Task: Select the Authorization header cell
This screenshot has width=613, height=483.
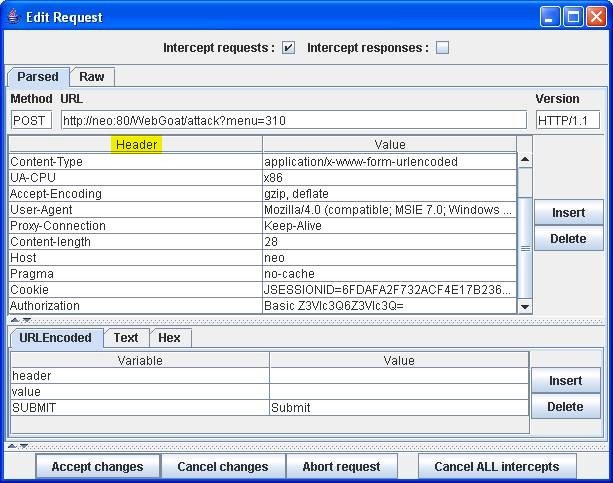Action: point(135,306)
